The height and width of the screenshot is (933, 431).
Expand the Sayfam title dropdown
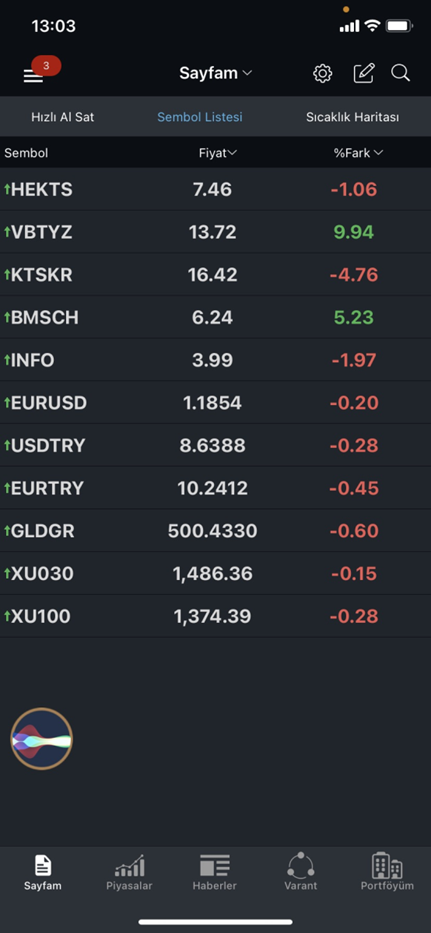click(x=216, y=73)
